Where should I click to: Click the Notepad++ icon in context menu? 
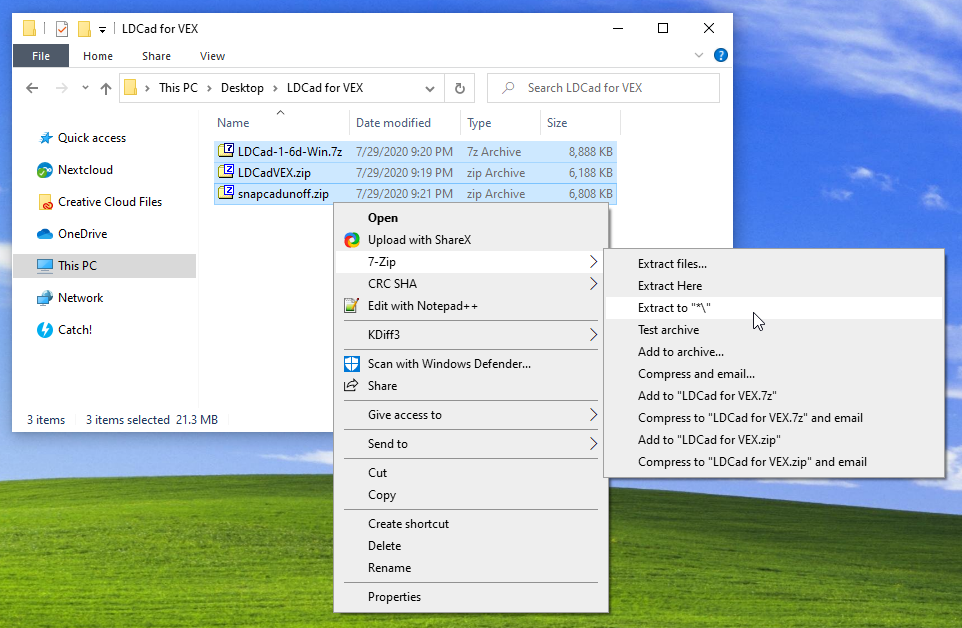click(x=352, y=306)
